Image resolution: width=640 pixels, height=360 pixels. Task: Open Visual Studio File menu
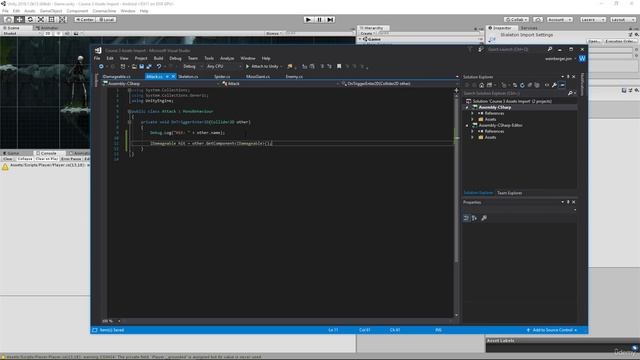click(97, 58)
